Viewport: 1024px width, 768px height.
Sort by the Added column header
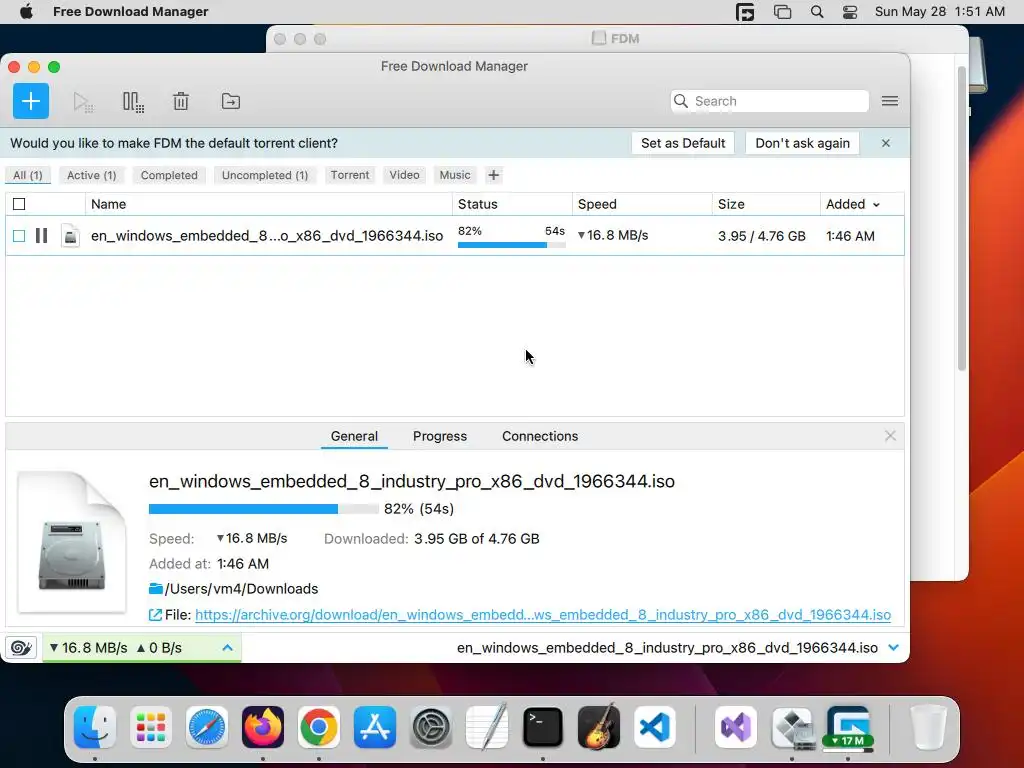[x=853, y=204]
